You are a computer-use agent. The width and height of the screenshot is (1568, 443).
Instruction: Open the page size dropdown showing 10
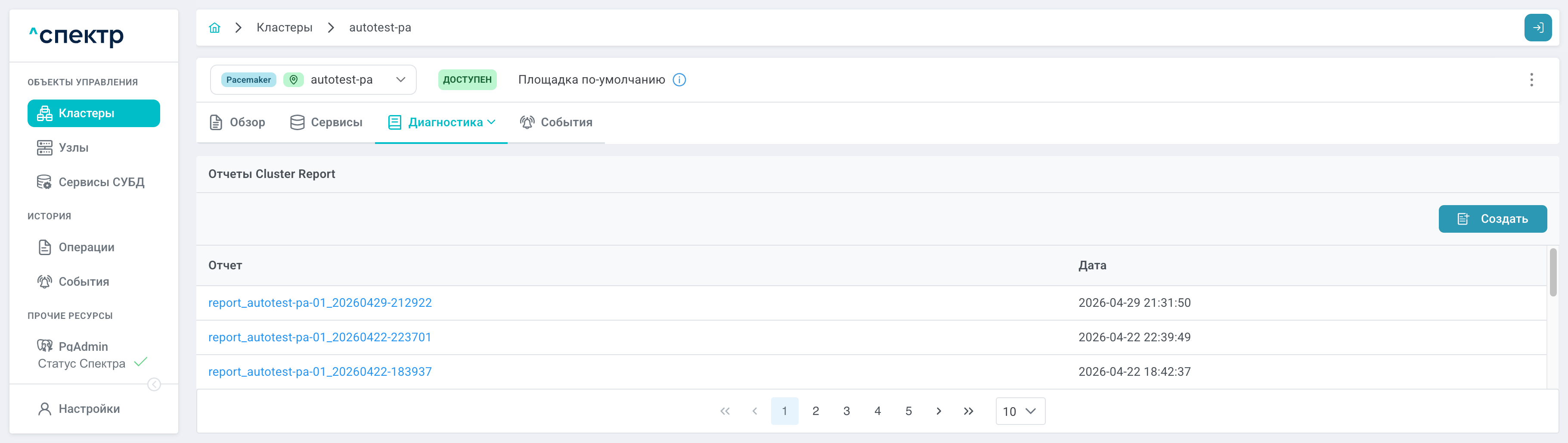click(x=1020, y=411)
